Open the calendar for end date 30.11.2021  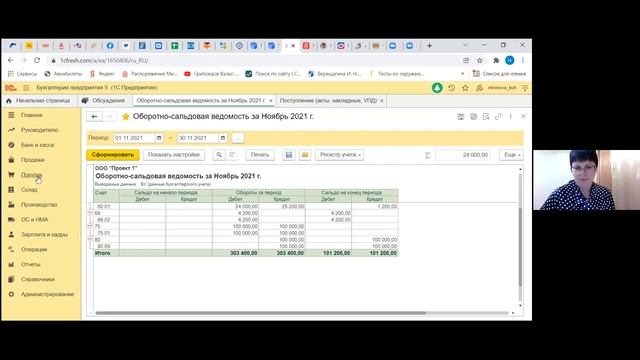222,138
